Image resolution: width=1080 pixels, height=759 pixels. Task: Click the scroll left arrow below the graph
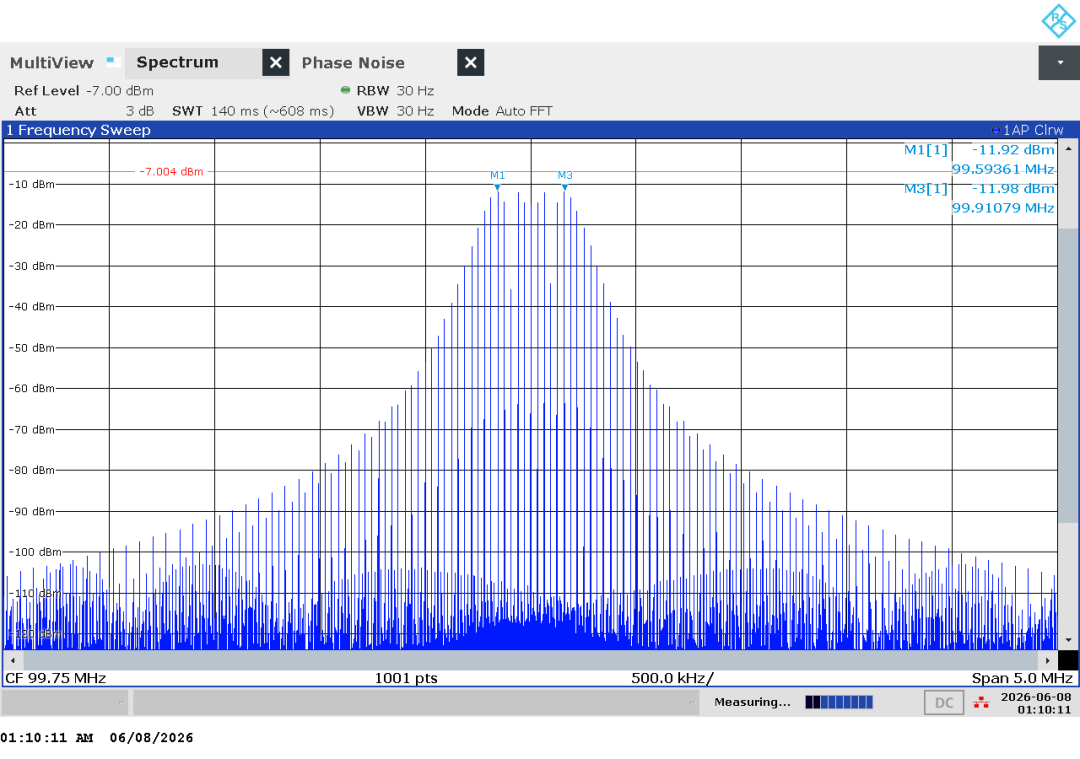pyautogui.click(x=12, y=661)
